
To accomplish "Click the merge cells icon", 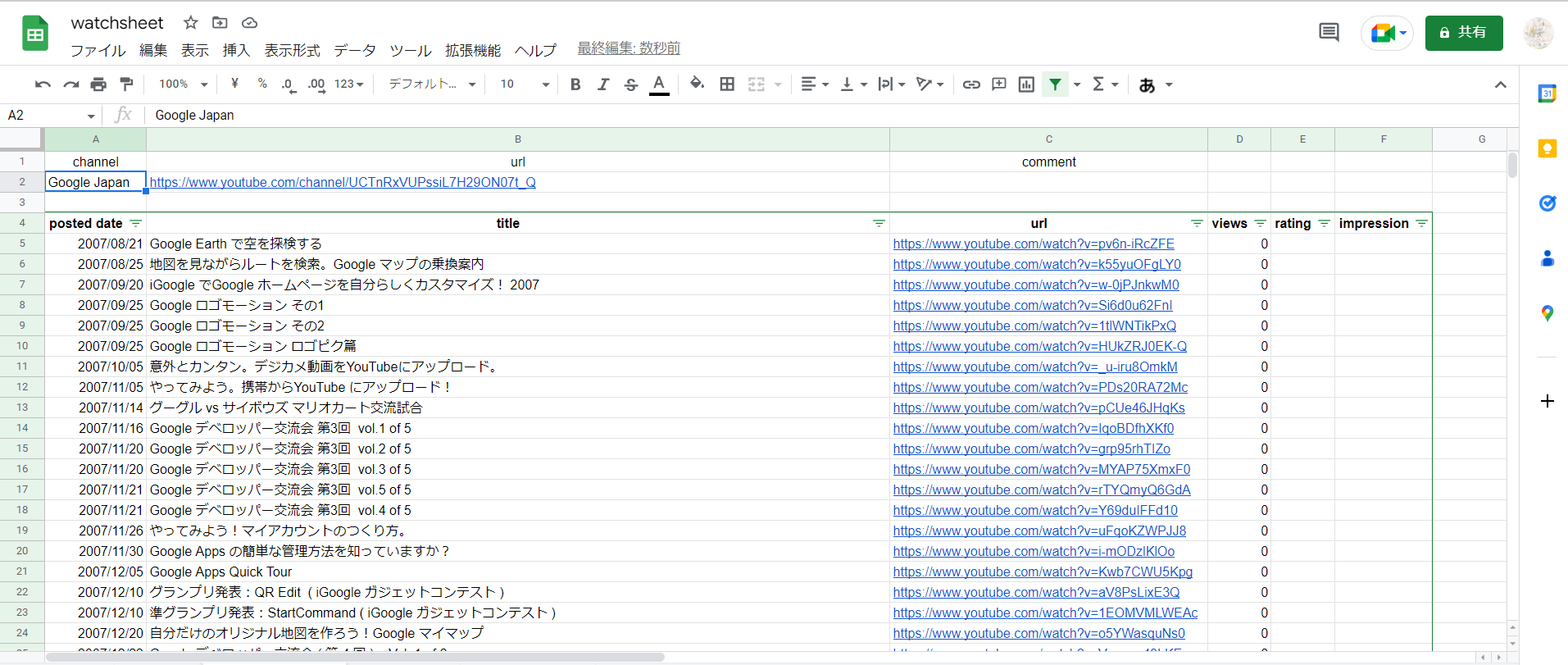I will (757, 84).
